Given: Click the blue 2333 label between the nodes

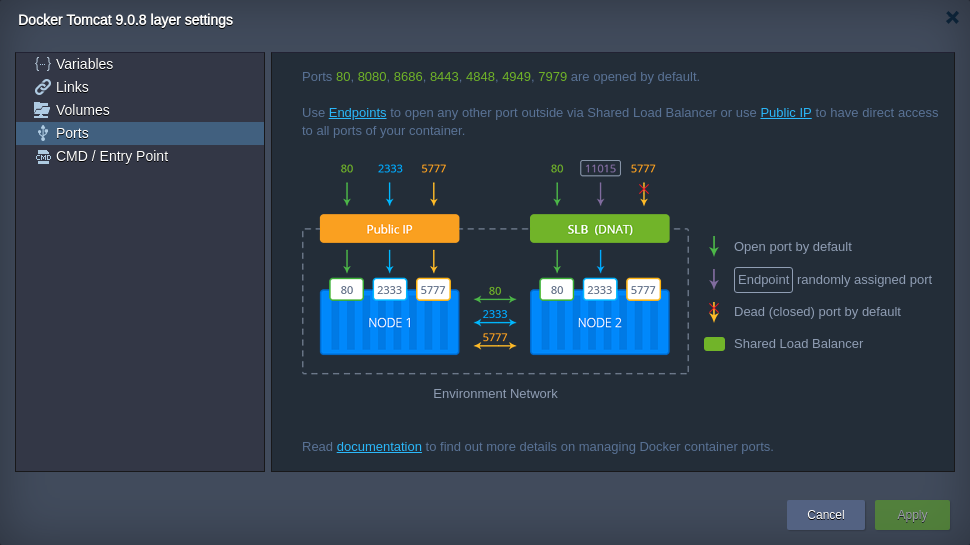Looking at the screenshot, I should (495, 314).
